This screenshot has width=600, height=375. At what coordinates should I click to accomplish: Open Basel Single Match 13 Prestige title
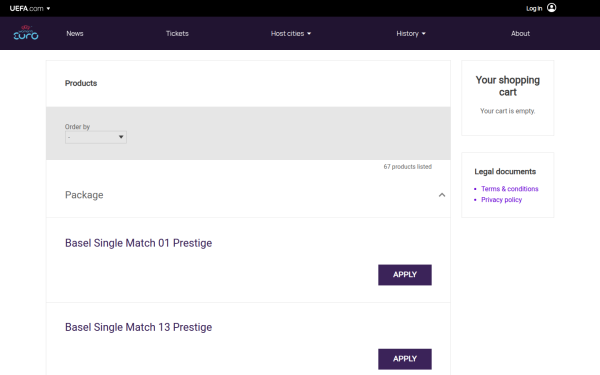click(139, 327)
